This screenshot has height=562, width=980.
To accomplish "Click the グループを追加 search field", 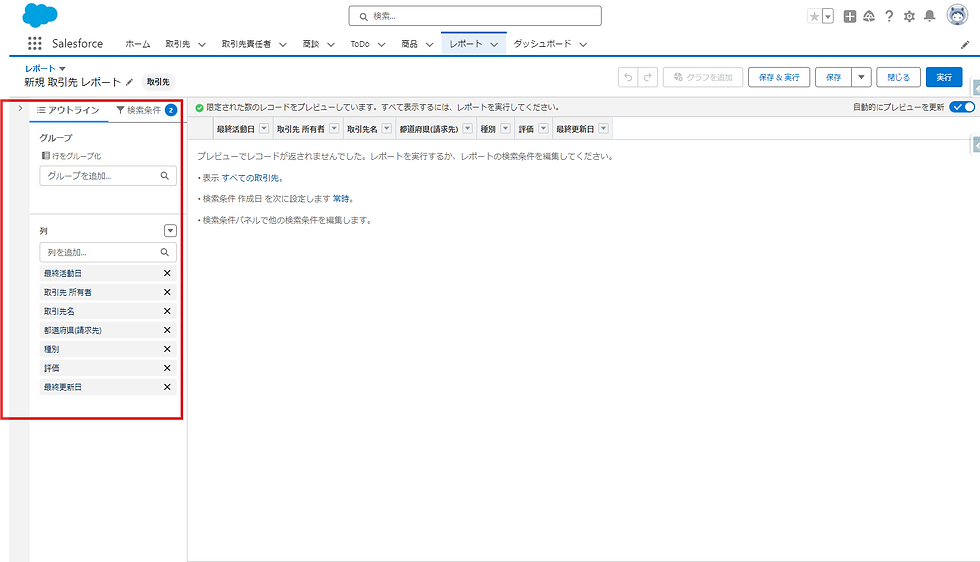I will pyautogui.click(x=108, y=176).
